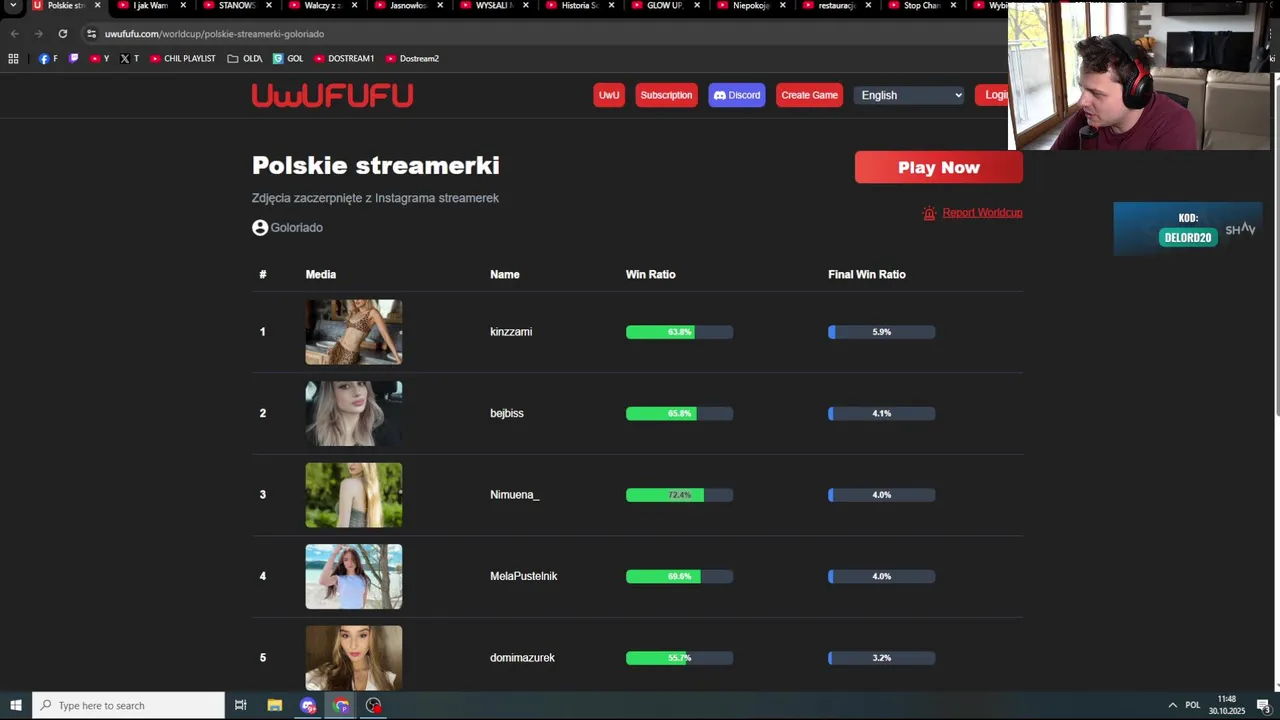Viewport: 1280px width, 720px height.
Task: Open domimazurek's thumbnail image
Action: (354, 658)
